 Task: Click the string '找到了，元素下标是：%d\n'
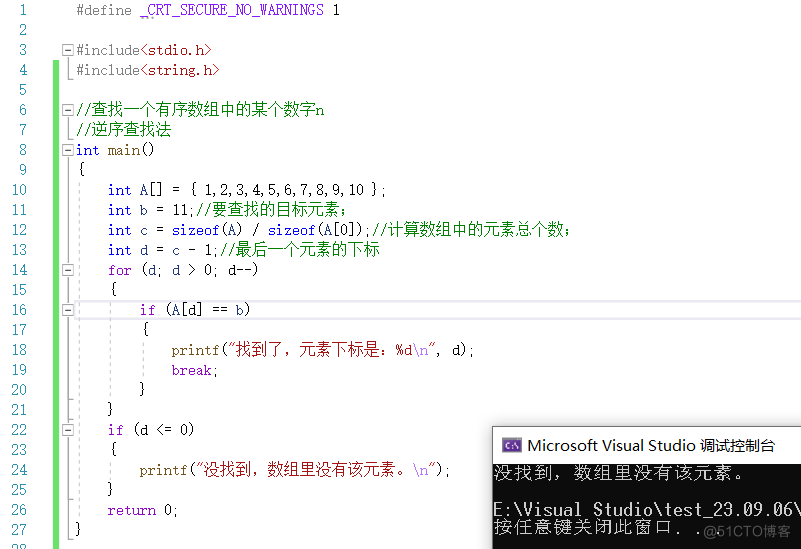[x=330, y=350]
